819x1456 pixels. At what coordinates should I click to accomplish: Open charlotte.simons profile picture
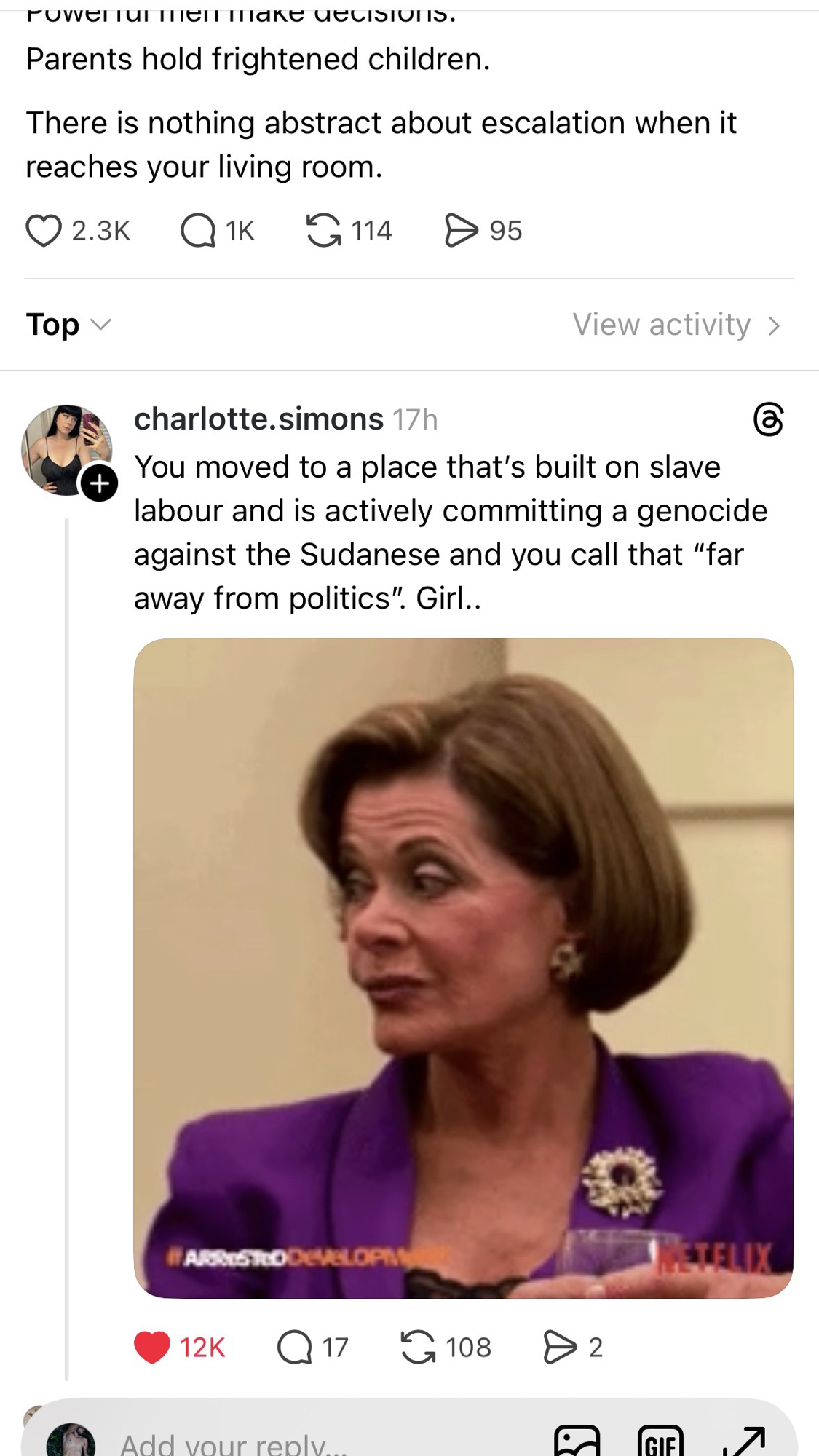pos(66,451)
